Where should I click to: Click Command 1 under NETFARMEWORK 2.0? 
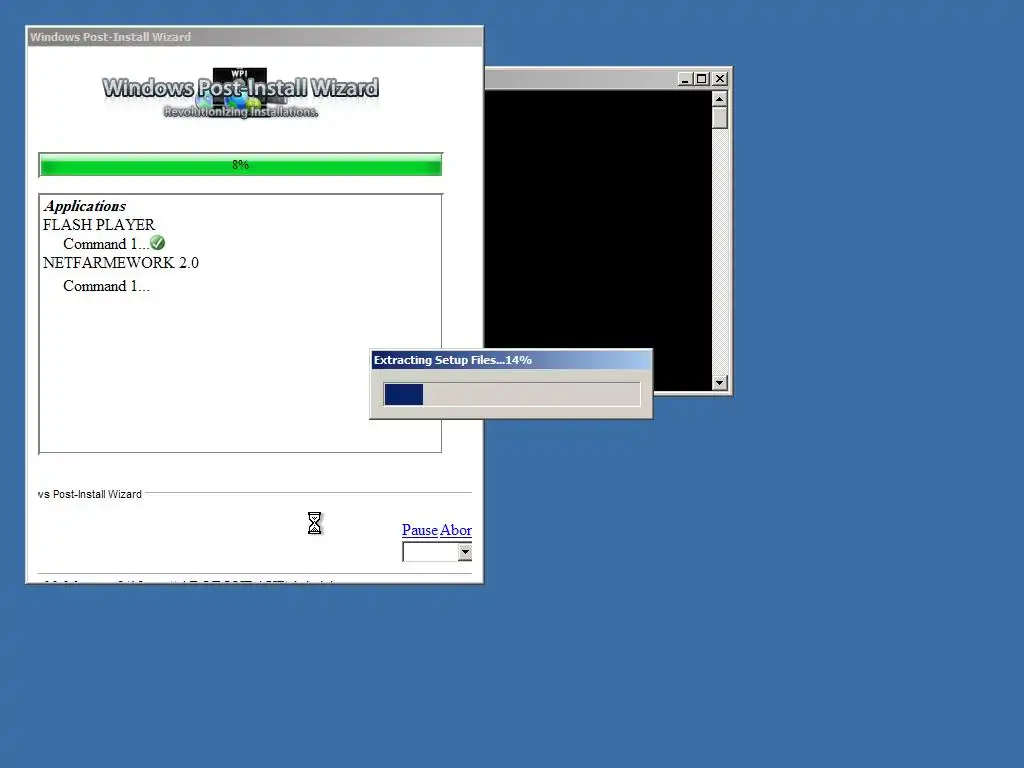point(106,286)
